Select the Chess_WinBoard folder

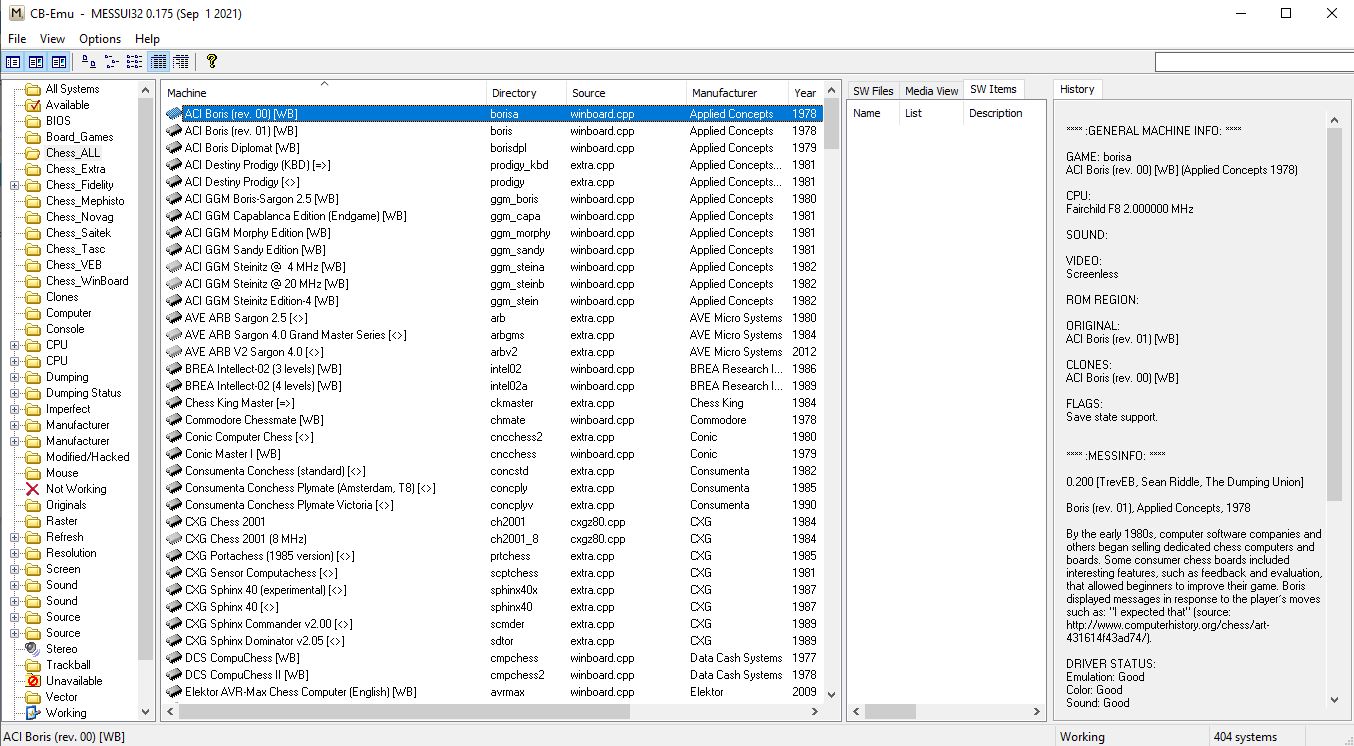point(87,281)
